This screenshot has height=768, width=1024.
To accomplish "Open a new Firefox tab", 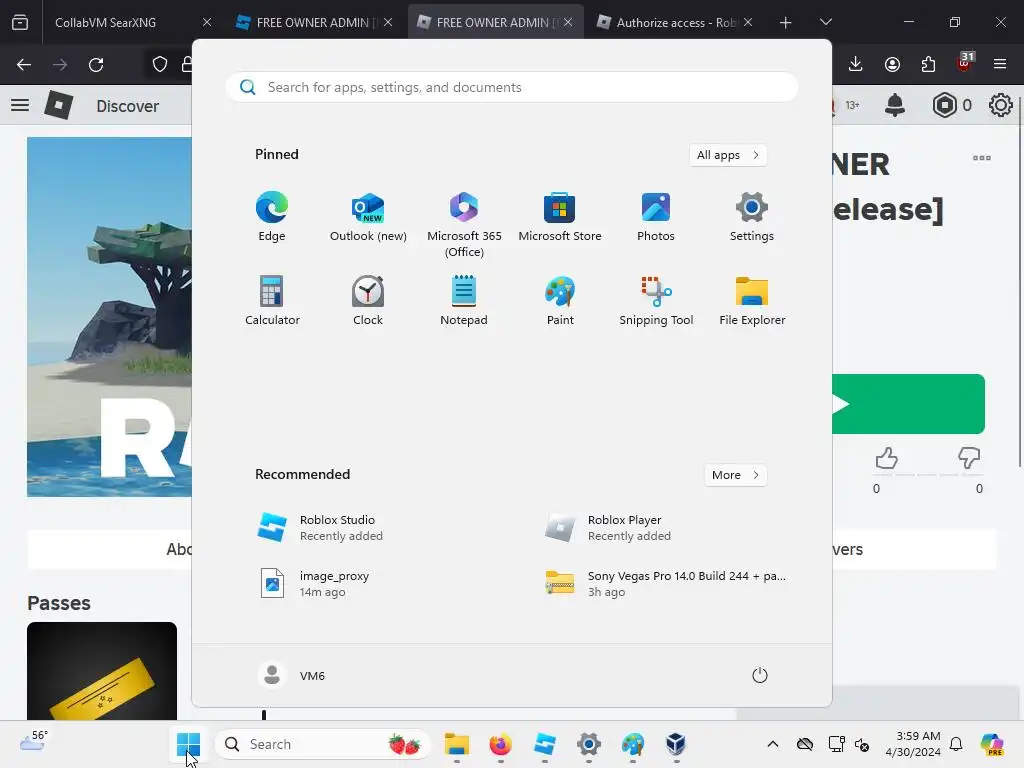I will click(x=786, y=23).
